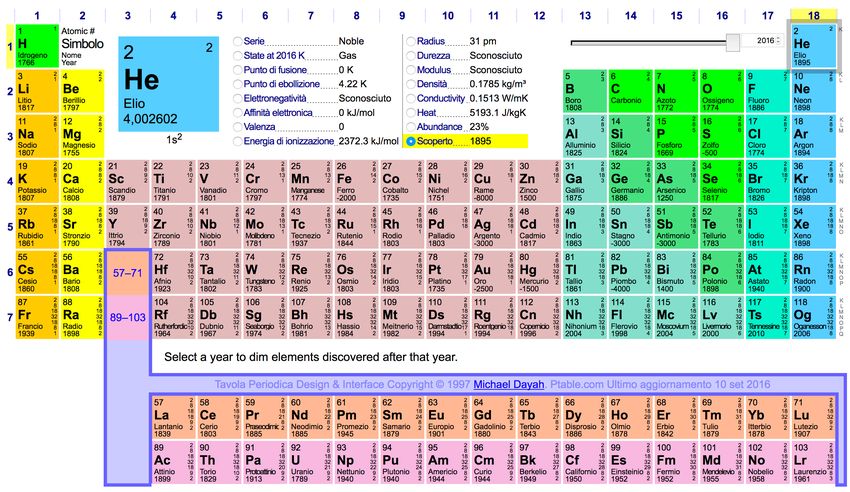Select the Oro (Au) element cell
This screenshot has width=850, height=492.
tap(493, 272)
